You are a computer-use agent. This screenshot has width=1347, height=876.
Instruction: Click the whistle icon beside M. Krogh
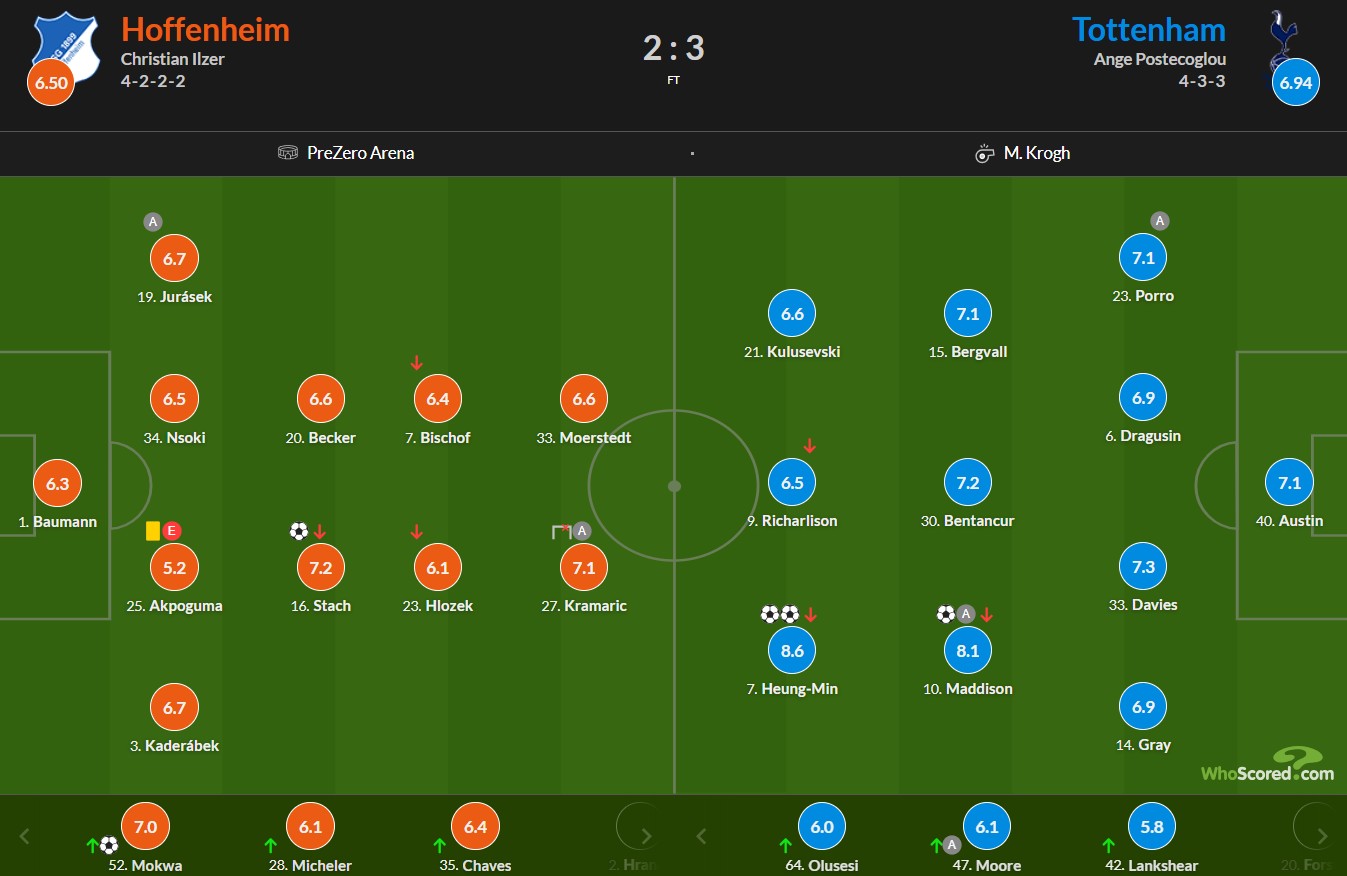tap(984, 153)
